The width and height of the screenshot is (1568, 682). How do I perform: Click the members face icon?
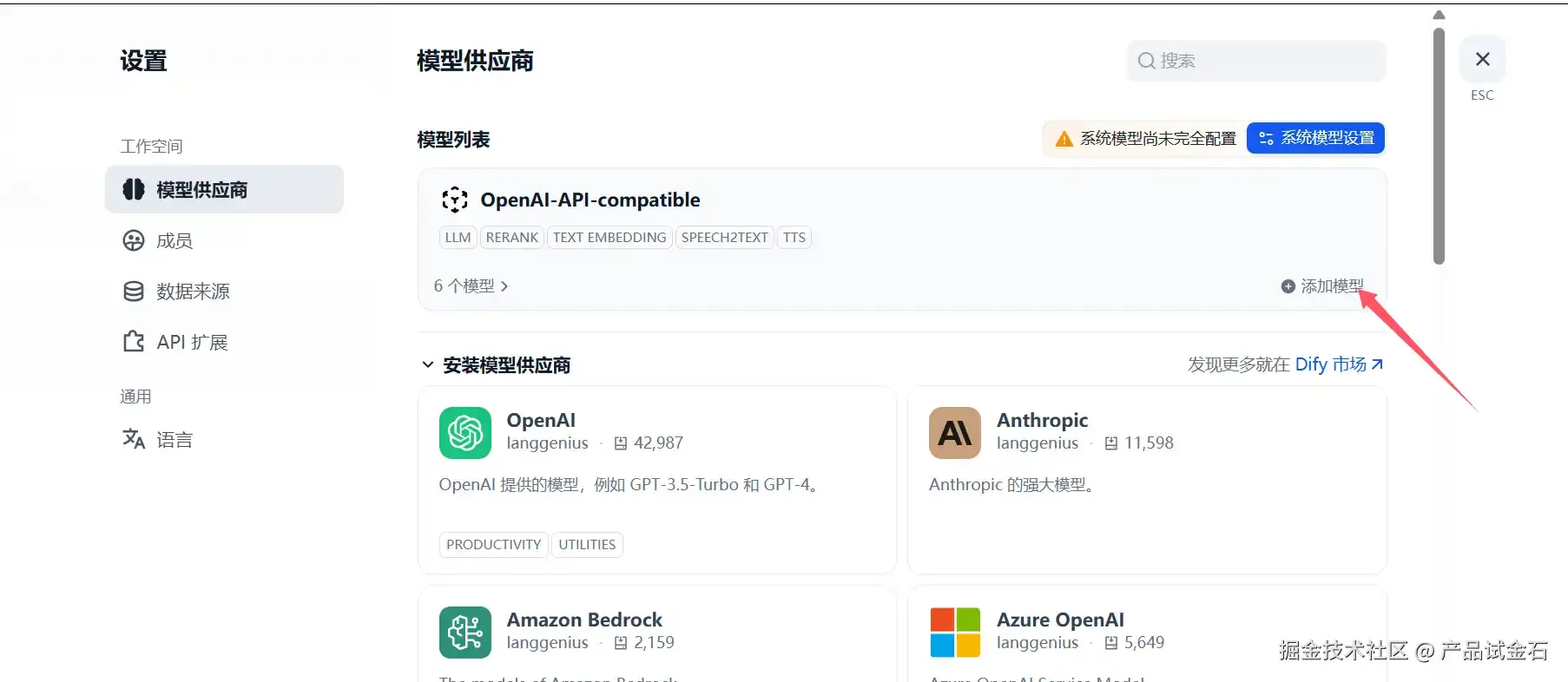[134, 240]
